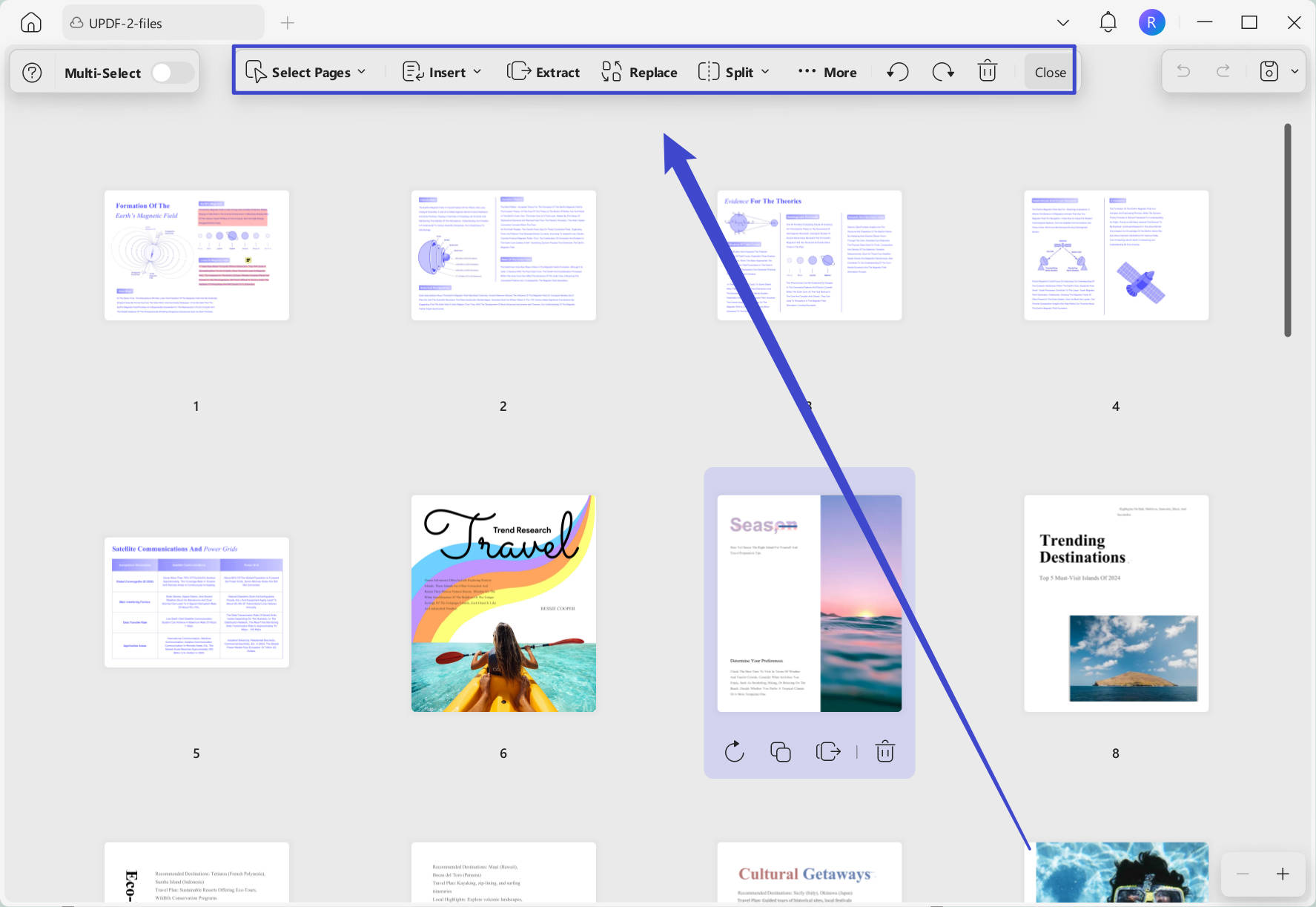Expand the tab list chevron in the title bar
This screenshot has height=907, width=1316.
point(1062,23)
